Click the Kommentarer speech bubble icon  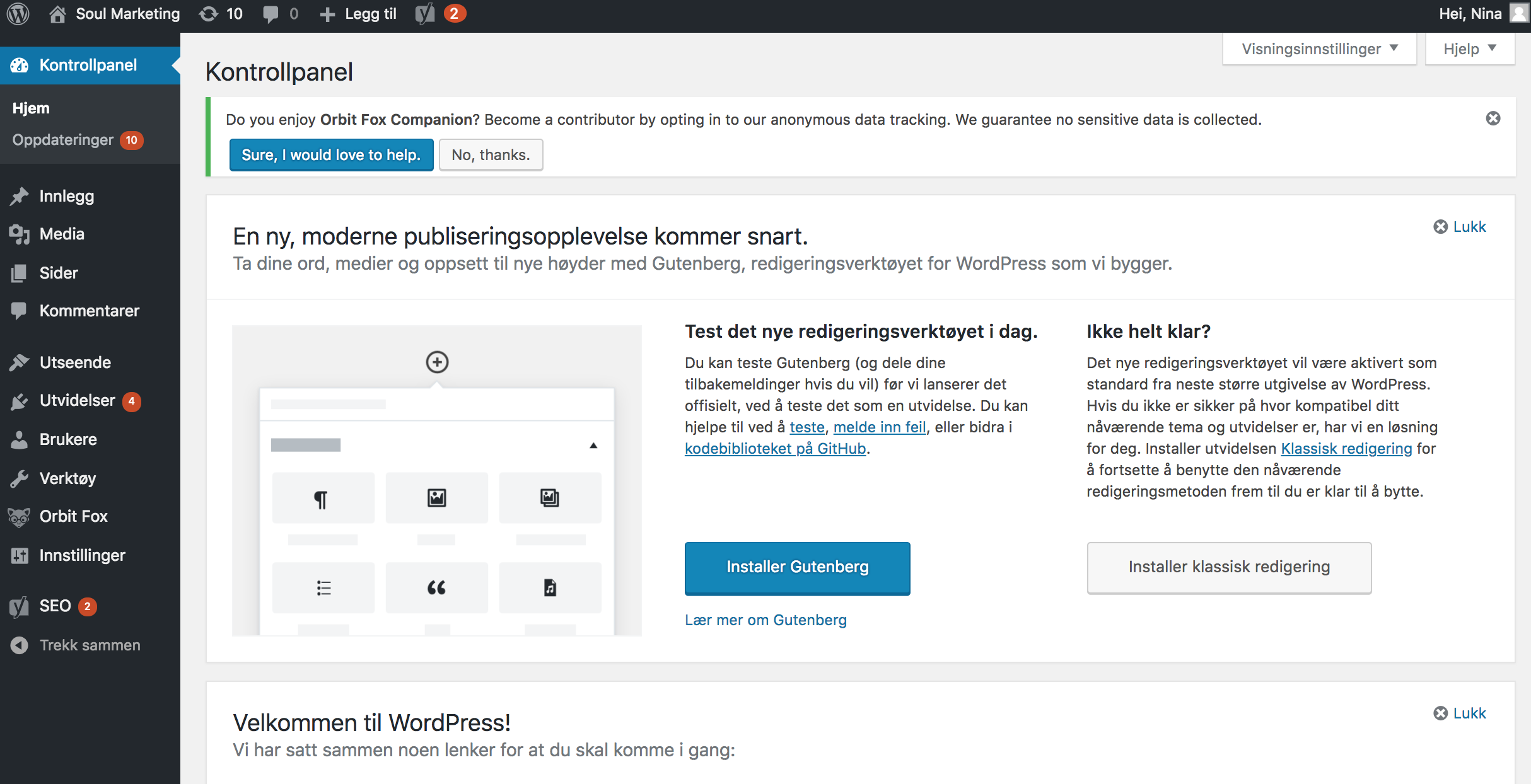[x=20, y=311]
